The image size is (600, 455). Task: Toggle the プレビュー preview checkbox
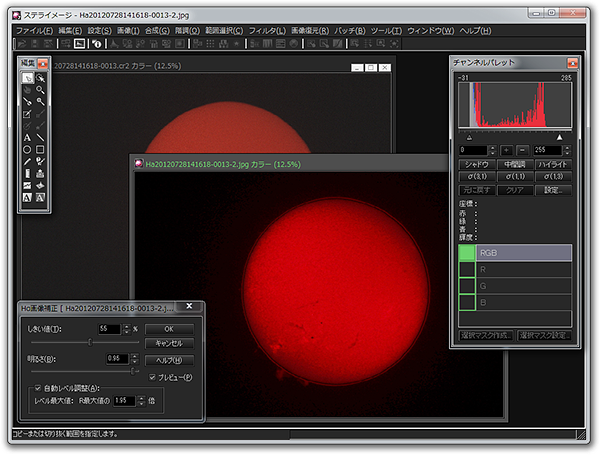151,376
